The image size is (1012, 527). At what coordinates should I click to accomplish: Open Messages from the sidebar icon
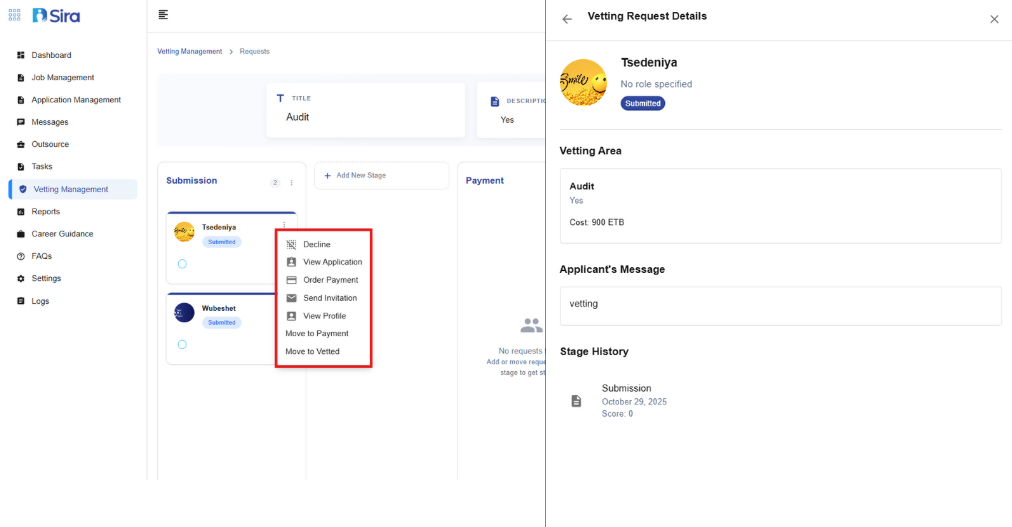click(x=21, y=122)
